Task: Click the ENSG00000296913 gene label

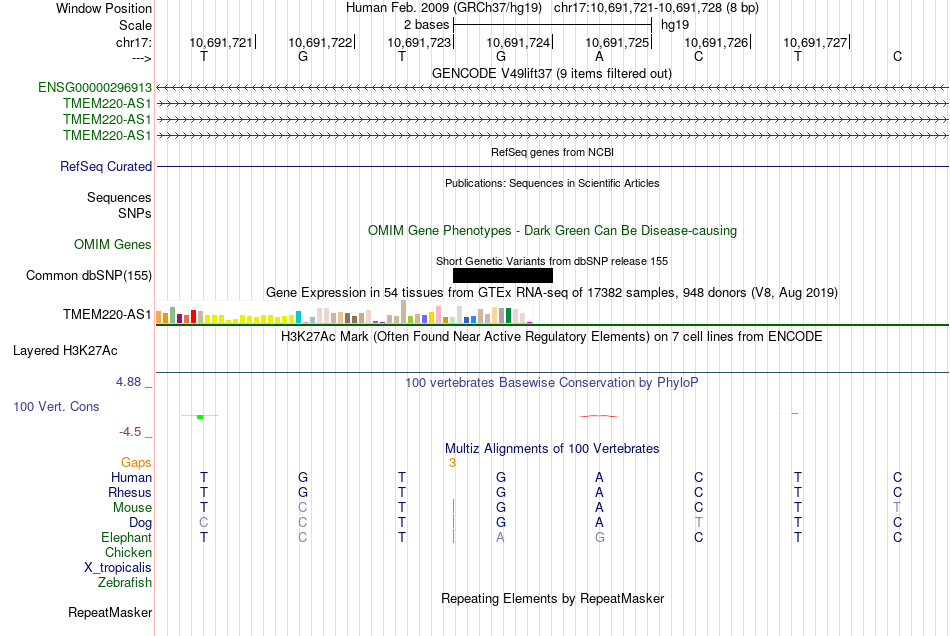Action: pyautogui.click(x=95, y=87)
